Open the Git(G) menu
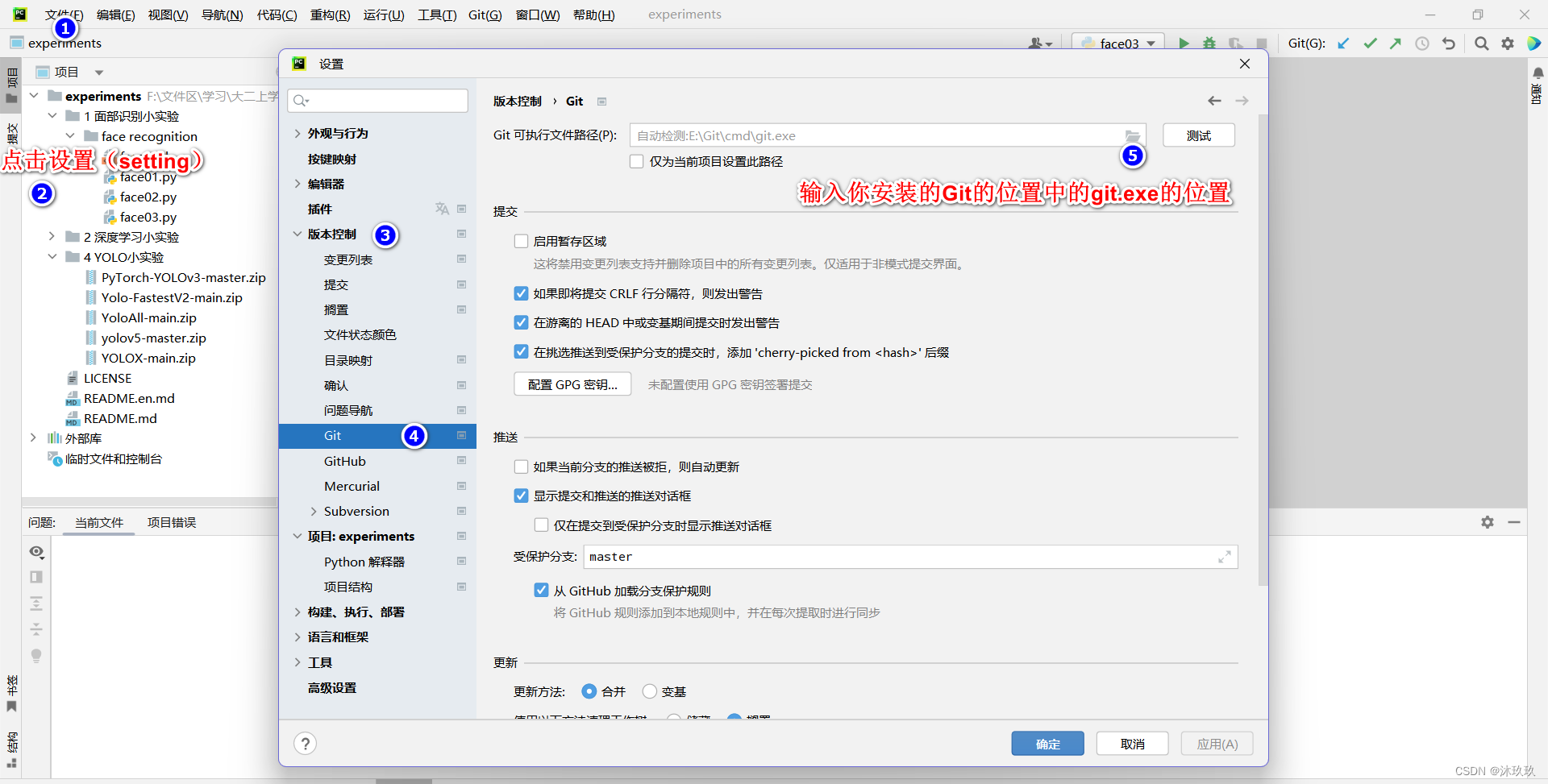The width and height of the screenshot is (1548, 784). [485, 15]
